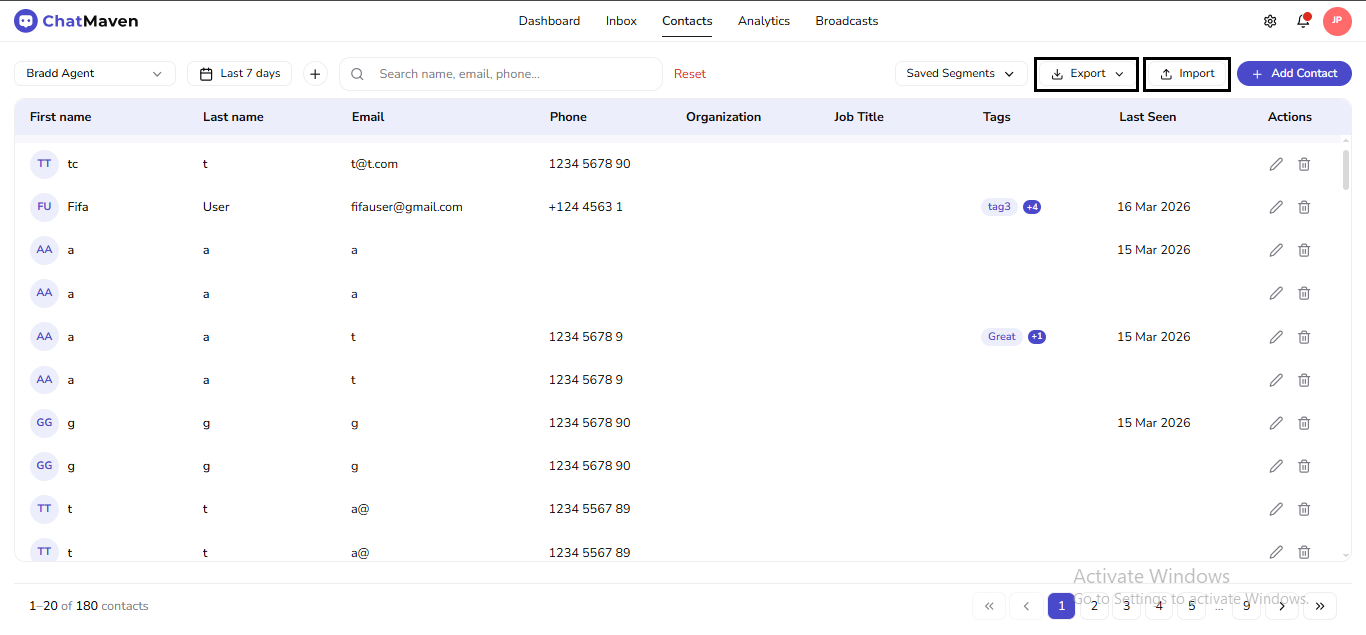Click the Add Contact button
Image resolution: width=1366 pixels, height=635 pixels.
pyautogui.click(x=1294, y=73)
